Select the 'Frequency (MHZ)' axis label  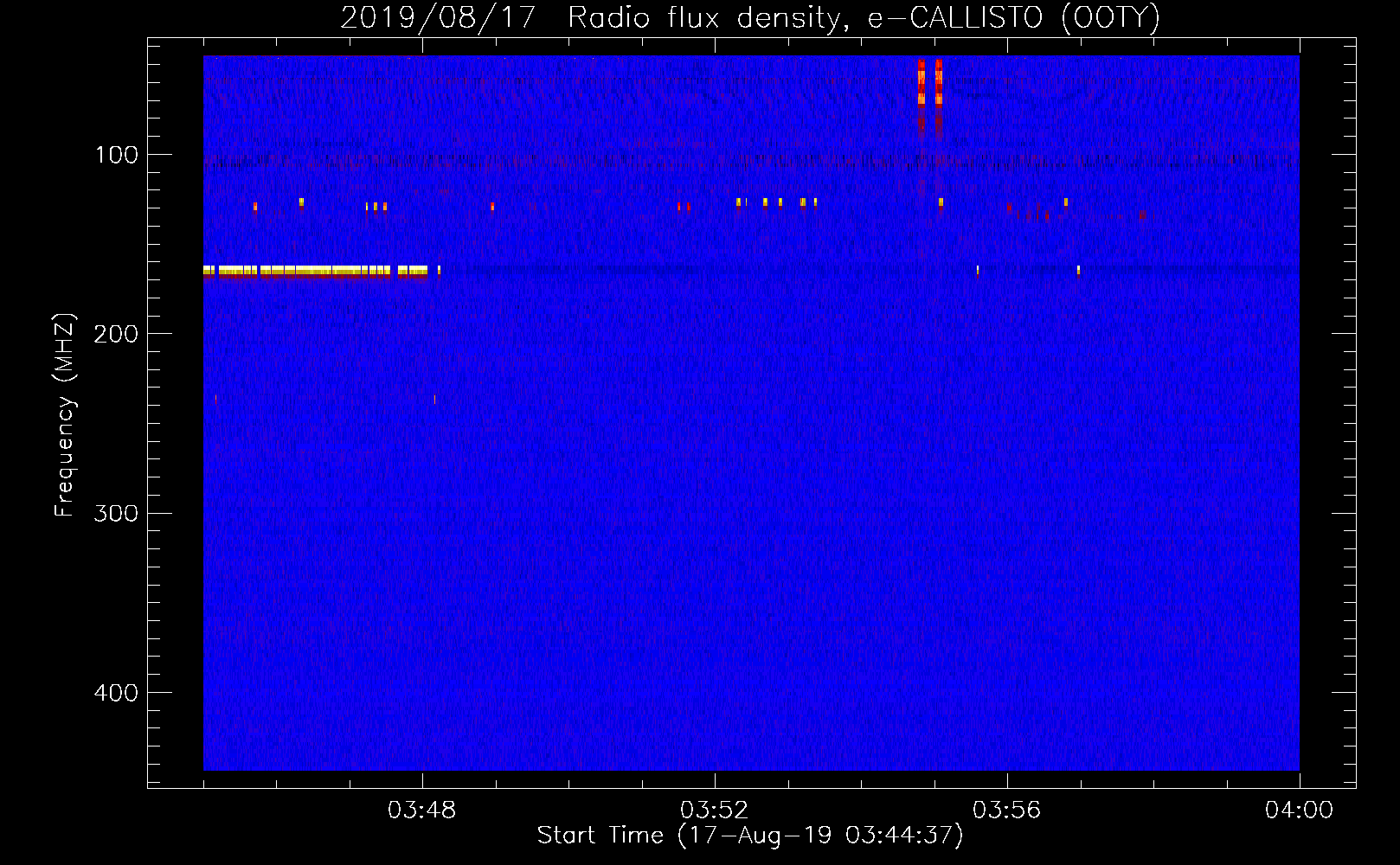pyautogui.click(x=64, y=415)
